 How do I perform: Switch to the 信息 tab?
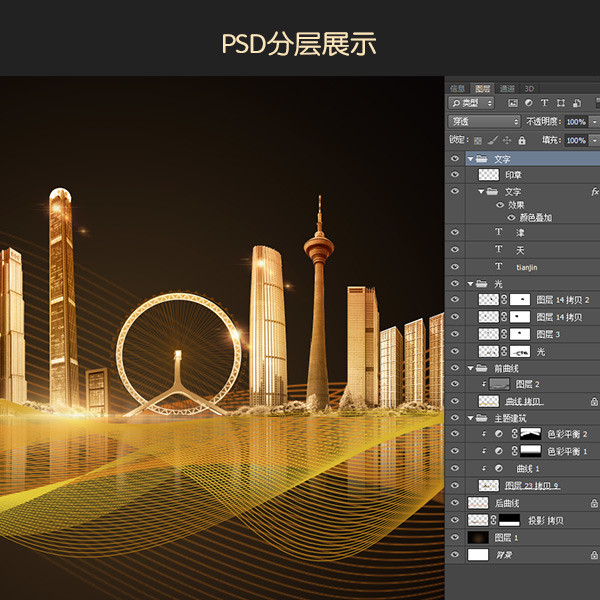457,89
